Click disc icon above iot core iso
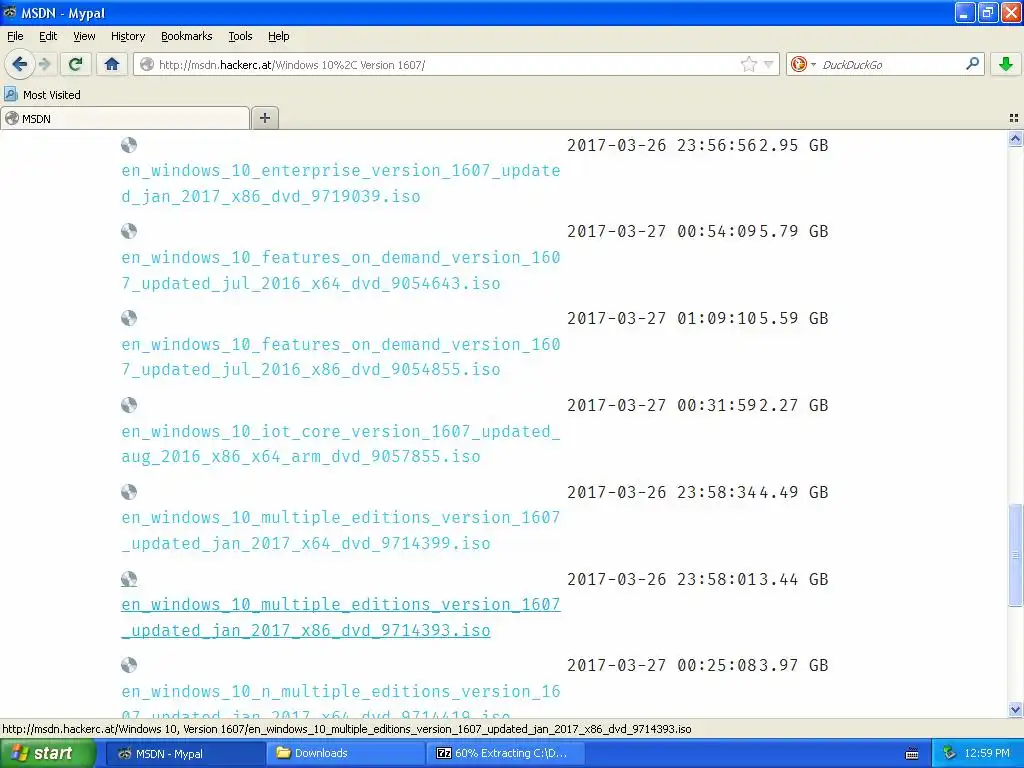Image resolution: width=1024 pixels, height=768 pixels. point(129,405)
